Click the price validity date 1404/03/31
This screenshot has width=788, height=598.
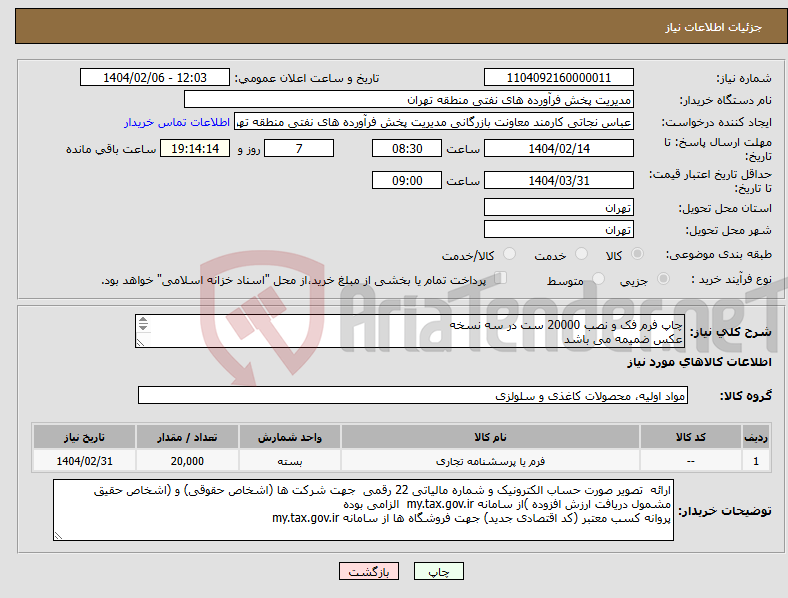click(559, 180)
